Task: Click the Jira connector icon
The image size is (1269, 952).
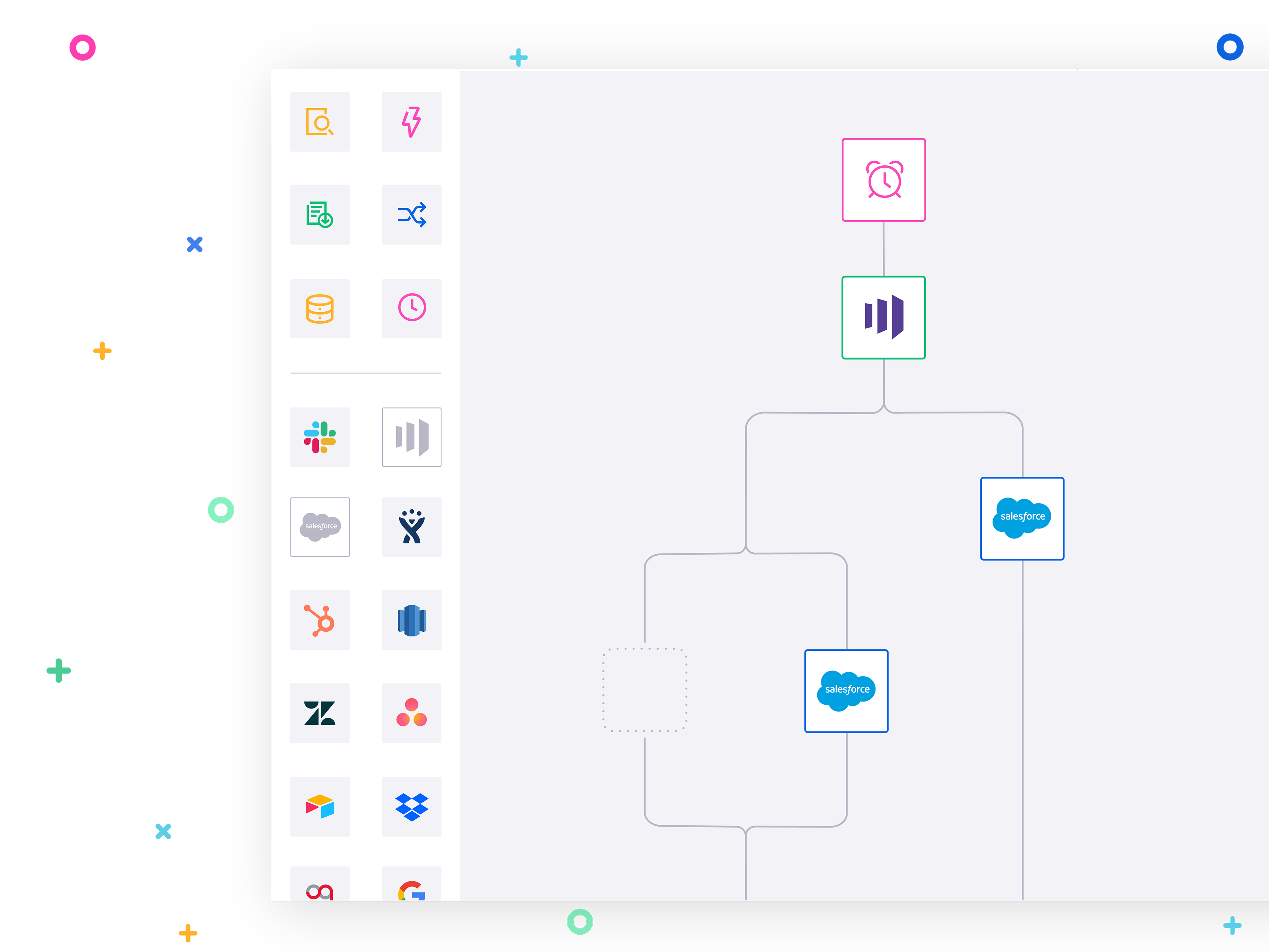Action: point(411,527)
